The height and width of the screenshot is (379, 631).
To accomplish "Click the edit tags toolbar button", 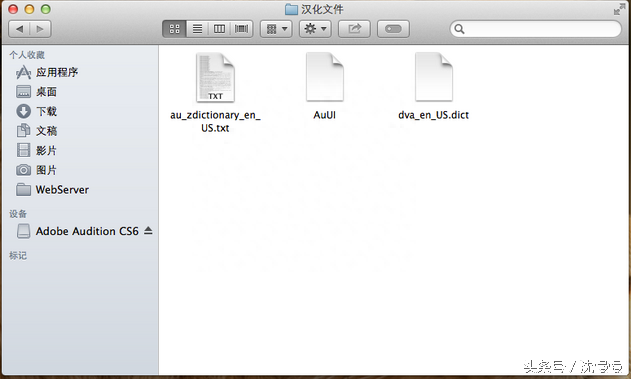I will (x=393, y=29).
